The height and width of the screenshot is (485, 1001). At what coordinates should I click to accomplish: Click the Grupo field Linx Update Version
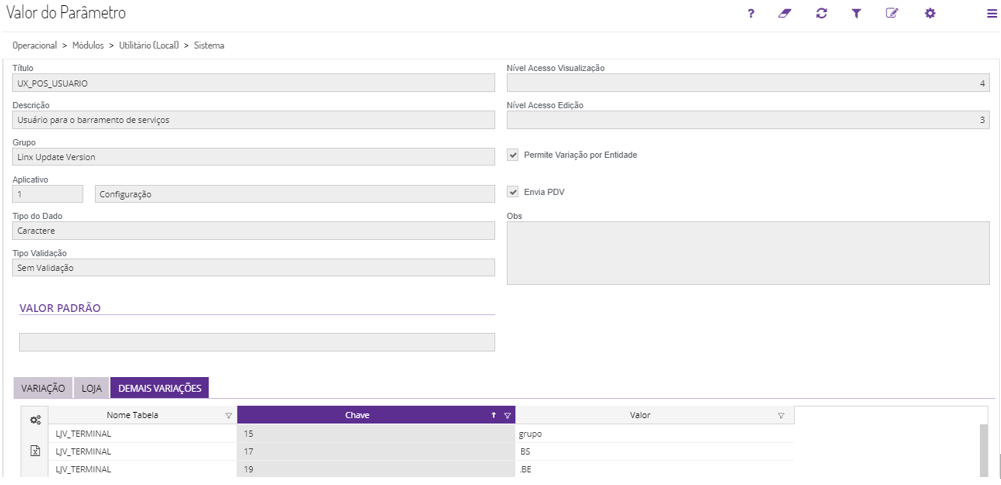point(253,157)
